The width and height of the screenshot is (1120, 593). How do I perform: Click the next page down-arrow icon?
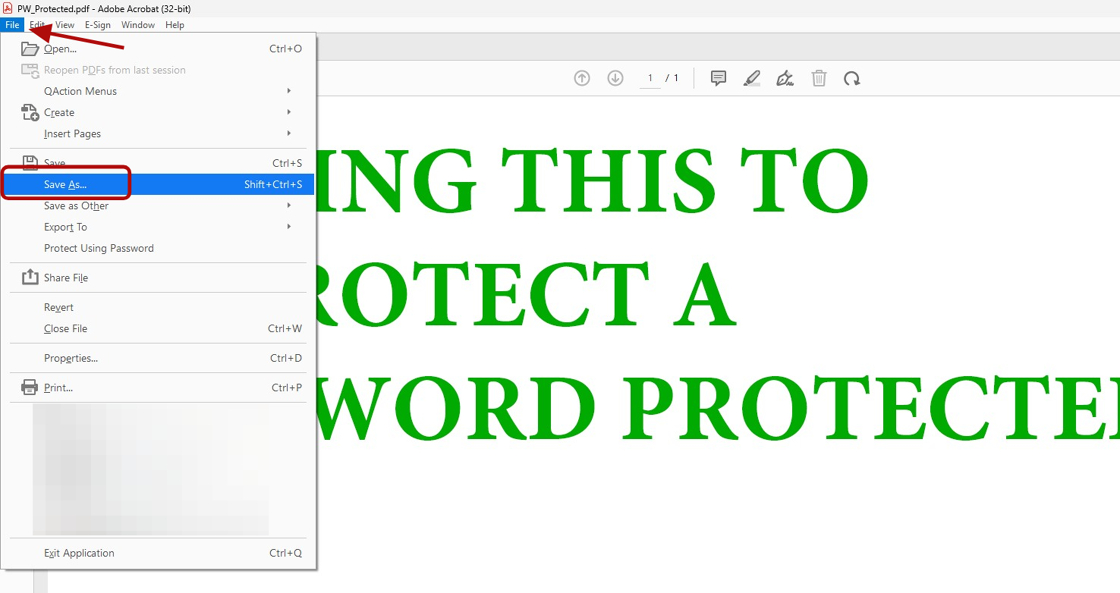coord(615,79)
